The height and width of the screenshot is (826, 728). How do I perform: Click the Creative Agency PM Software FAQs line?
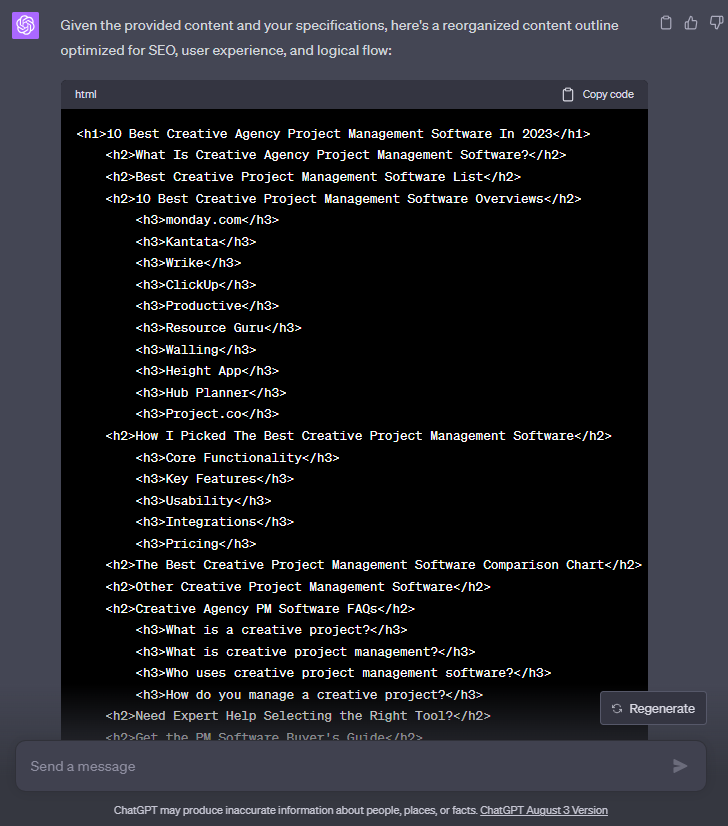[x=260, y=609]
